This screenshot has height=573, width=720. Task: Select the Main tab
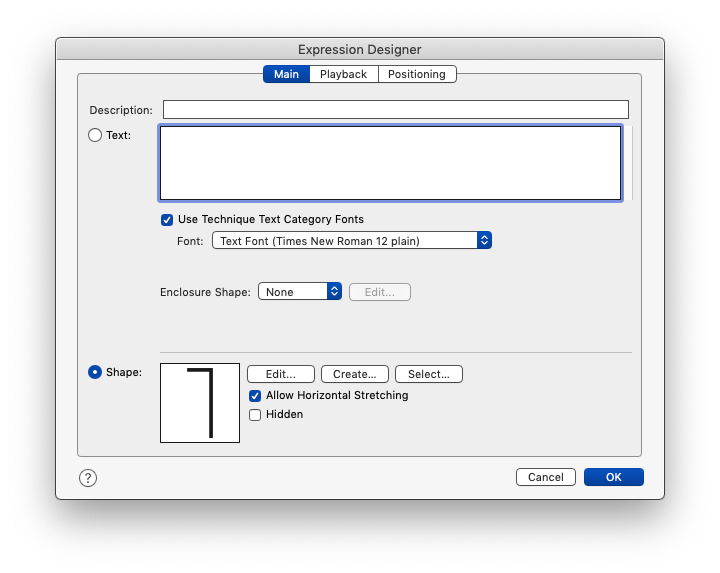(x=286, y=74)
